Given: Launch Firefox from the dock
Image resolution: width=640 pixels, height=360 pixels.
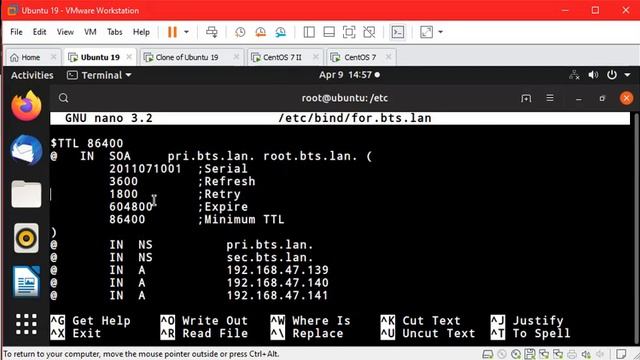Looking at the screenshot, I should tap(26, 106).
